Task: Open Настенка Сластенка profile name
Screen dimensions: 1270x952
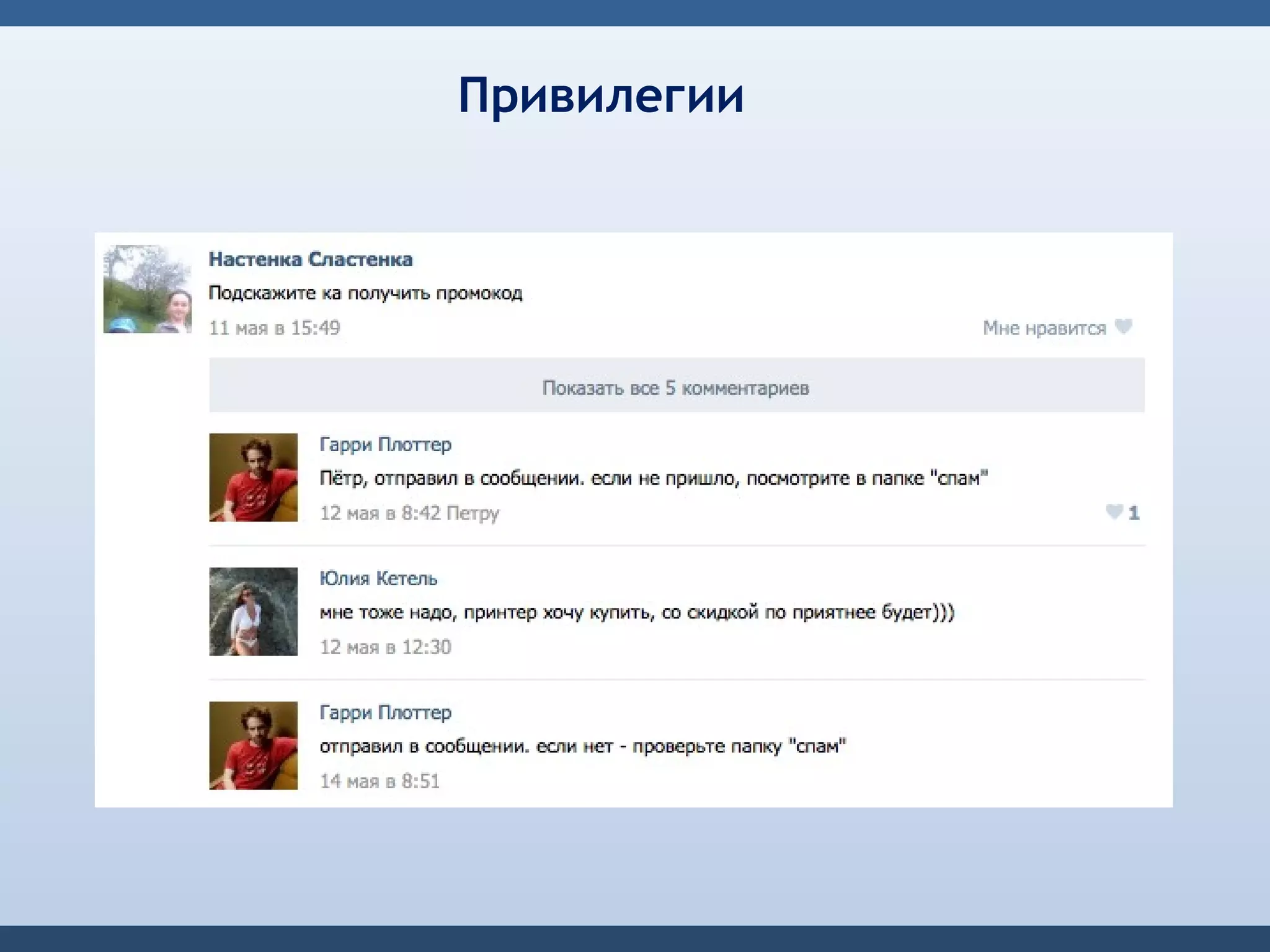Action: [310, 259]
